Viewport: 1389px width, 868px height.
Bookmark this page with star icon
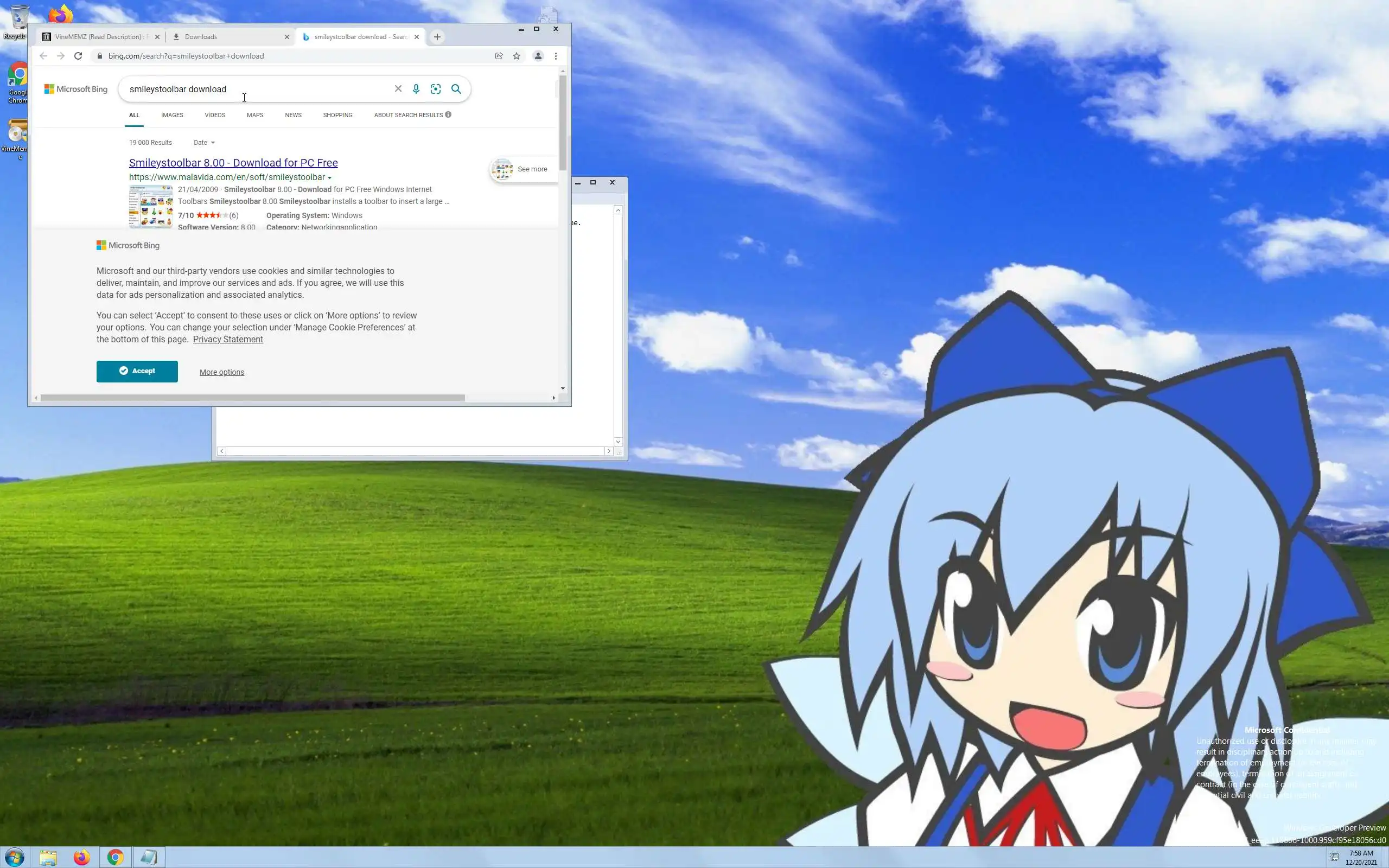click(x=517, y=56)
